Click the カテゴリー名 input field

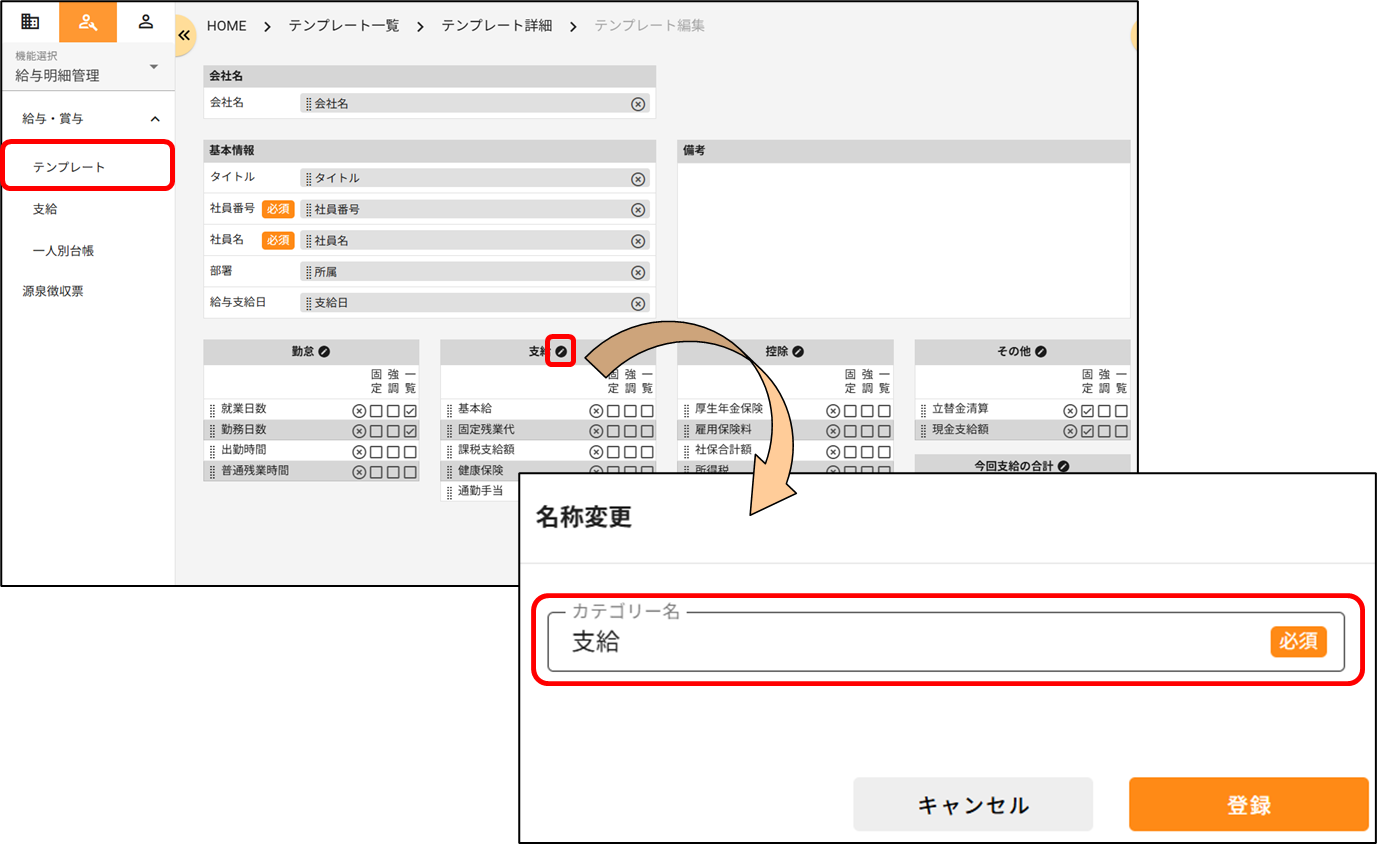900,642
